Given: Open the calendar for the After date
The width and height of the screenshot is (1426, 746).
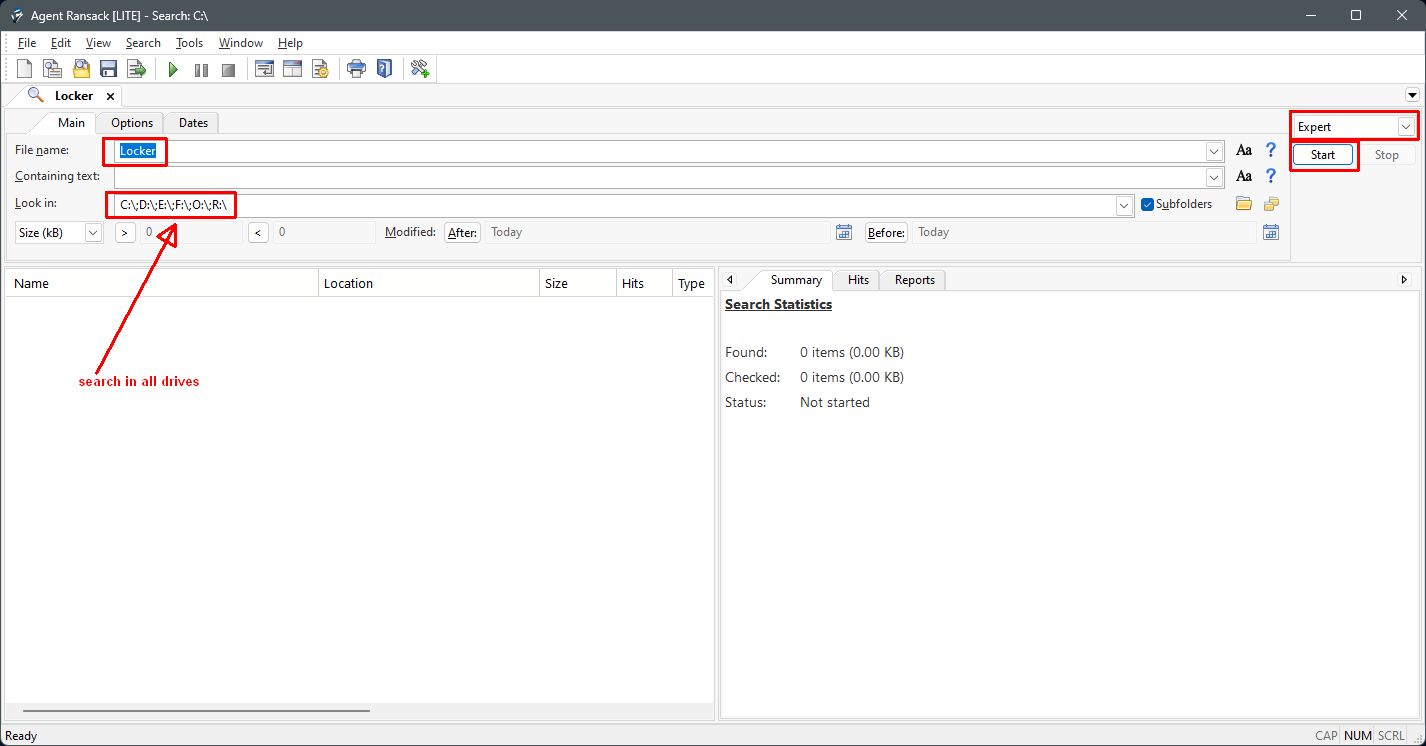Looking at the screenshot, I should coord(844,232).
